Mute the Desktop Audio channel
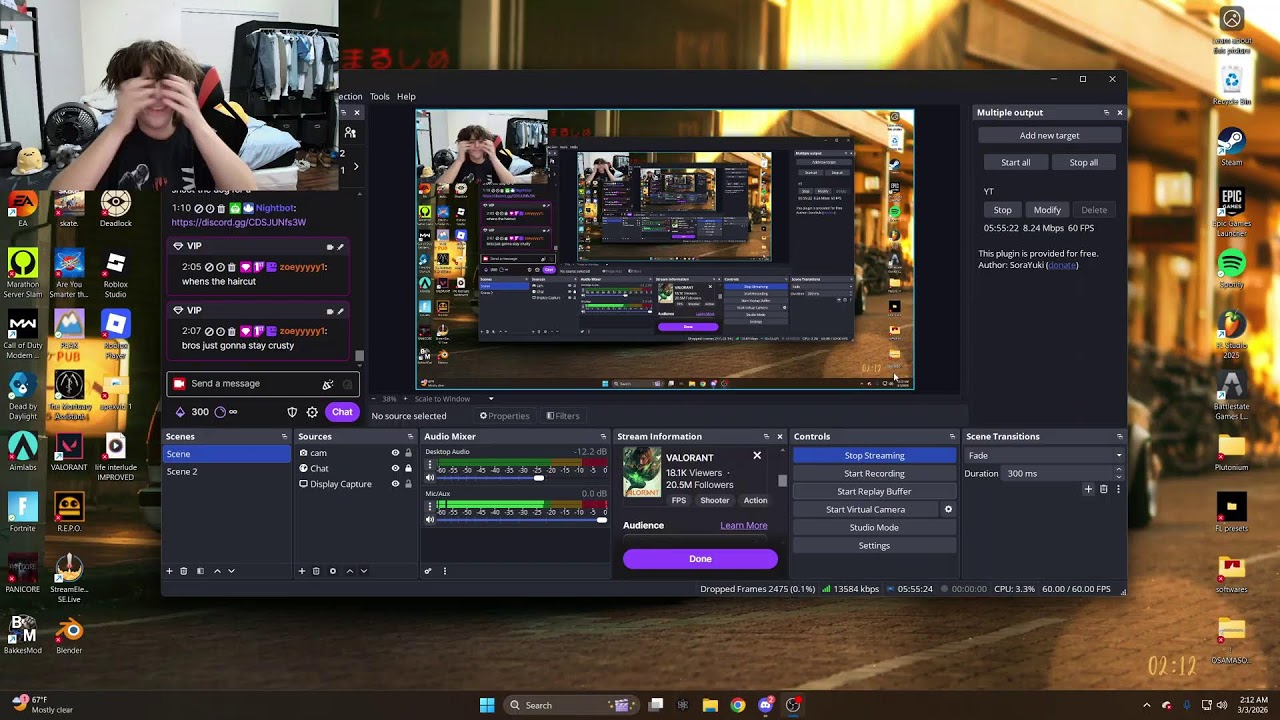This screenshot has height=720, width=1280. (x=430, y=478)
